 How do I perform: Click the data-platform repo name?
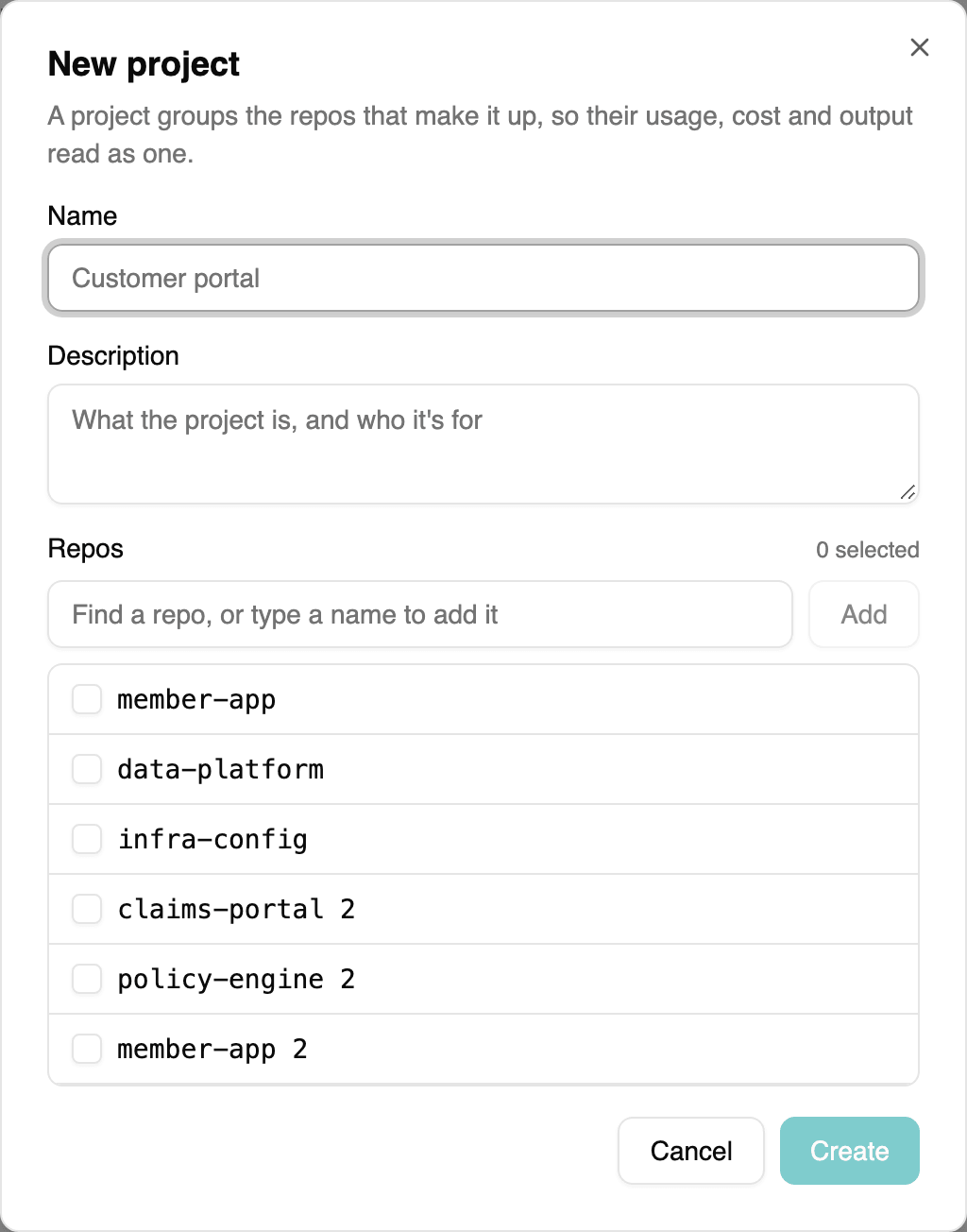[221, 769]
